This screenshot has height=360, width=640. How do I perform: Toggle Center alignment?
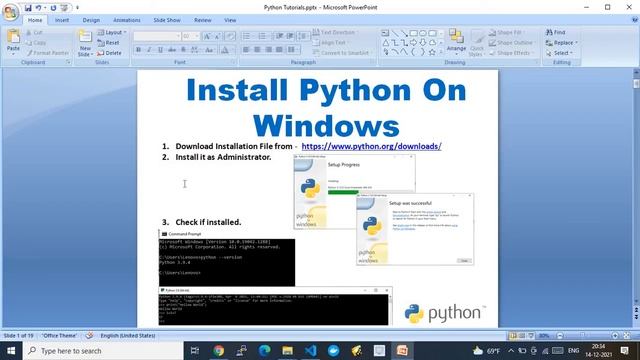point(257,50)
